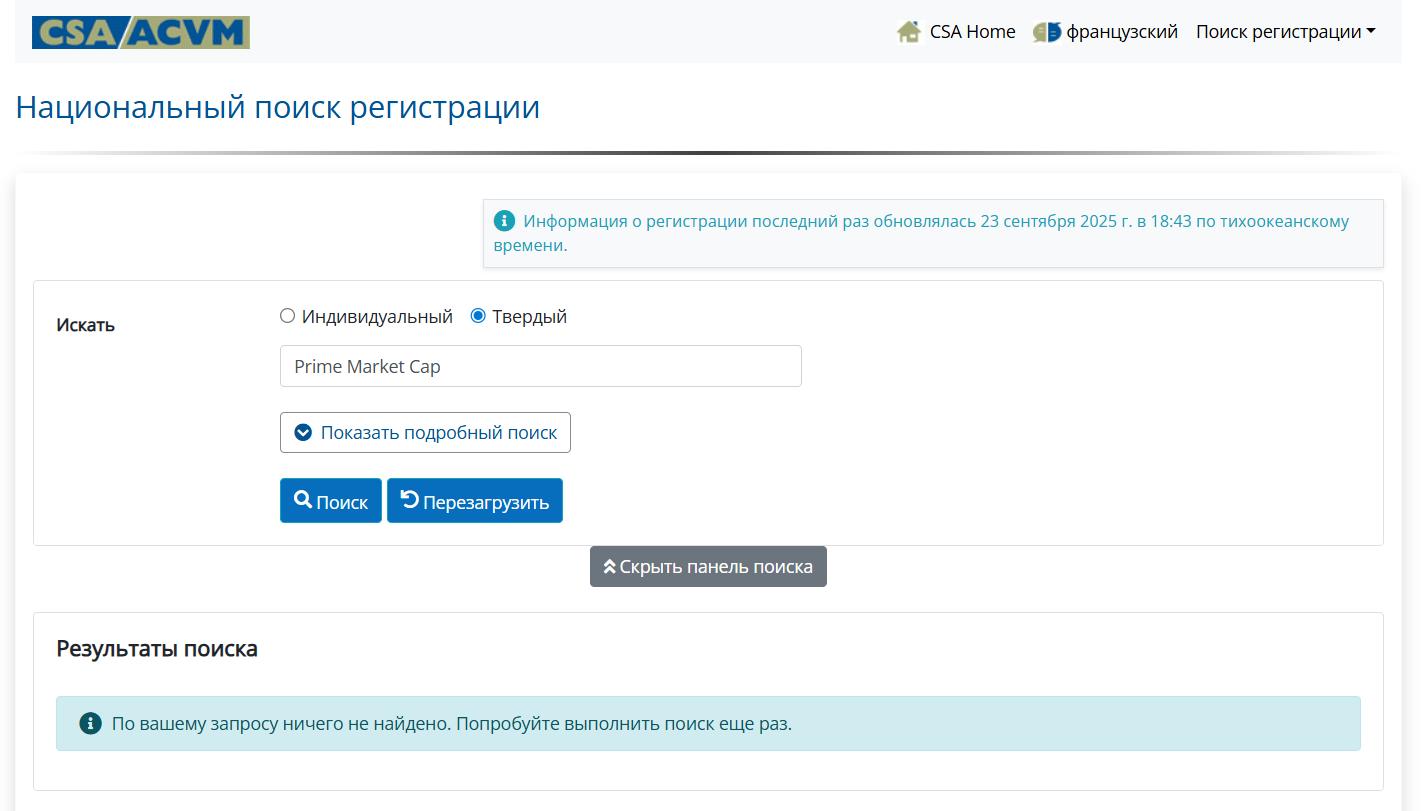This screenshot has width=1422, height=811.
Task: Select the Твердый radio button
Action: click(x=478, y=316)
